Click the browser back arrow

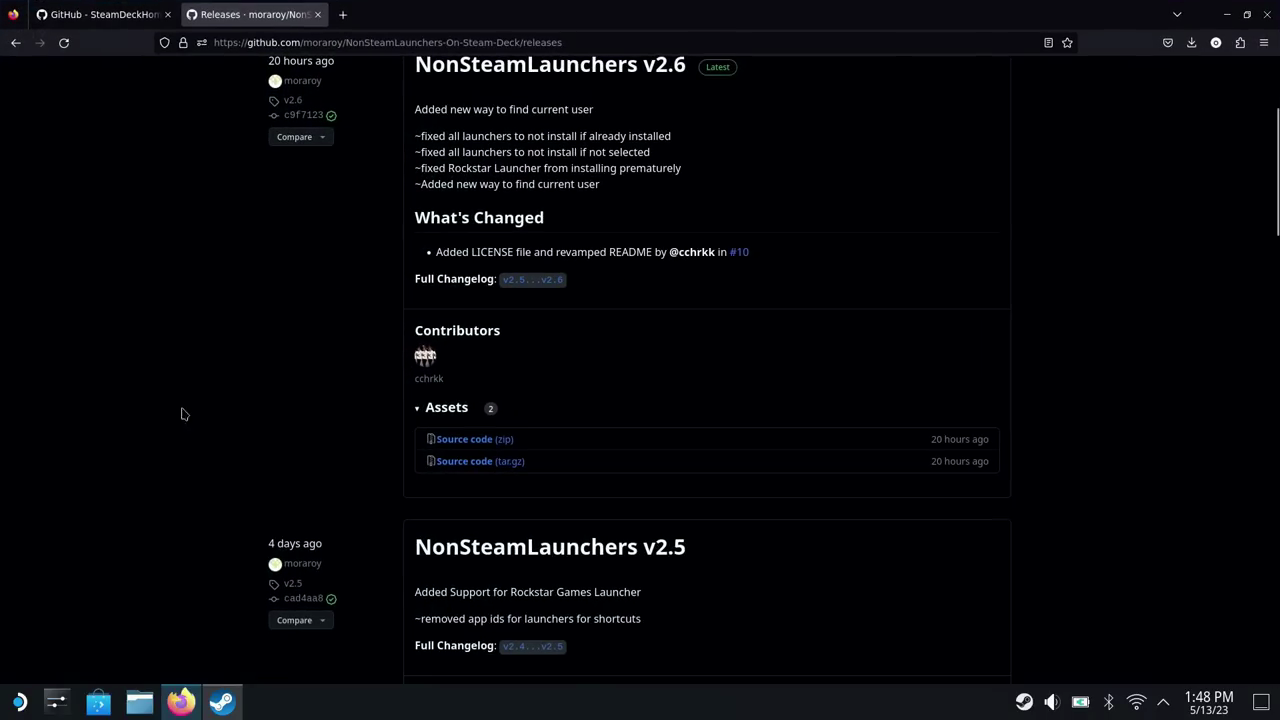pyautogui.click(x=16, y=42)
